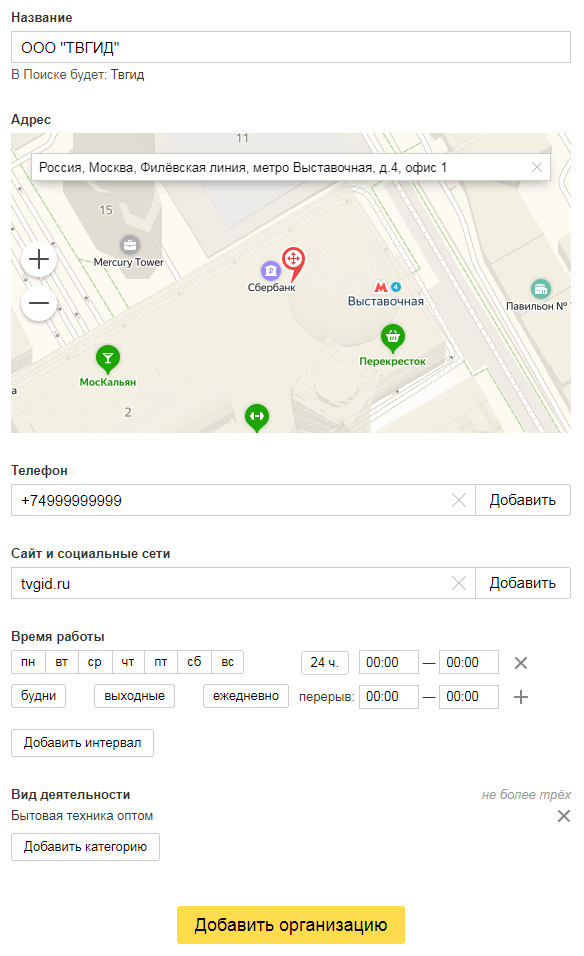Click building number 15 on the map
The image size is (584, 956).
pos(105,210)
